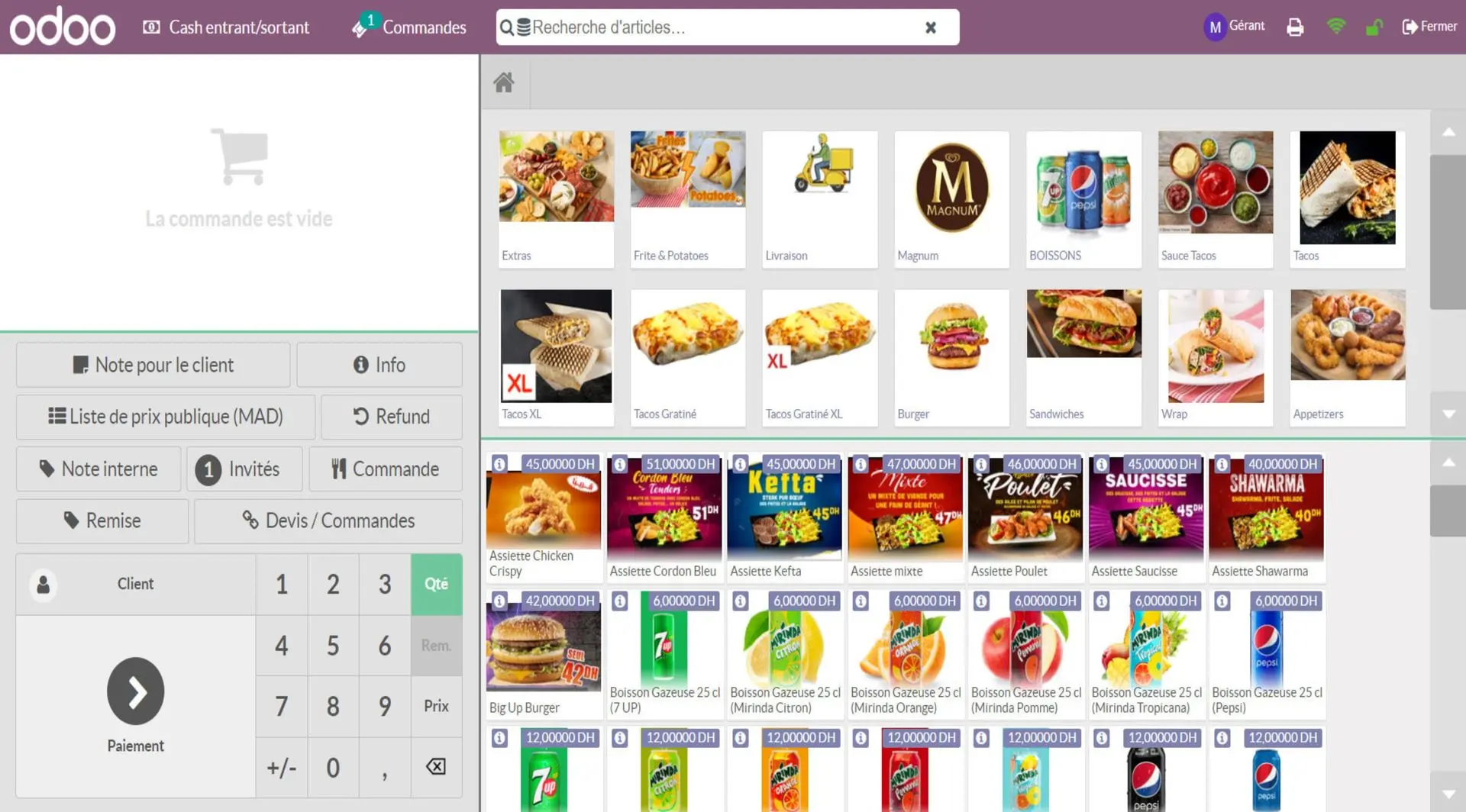
Task: Click the Commande kitchen order button
Action: pos(386,469)
